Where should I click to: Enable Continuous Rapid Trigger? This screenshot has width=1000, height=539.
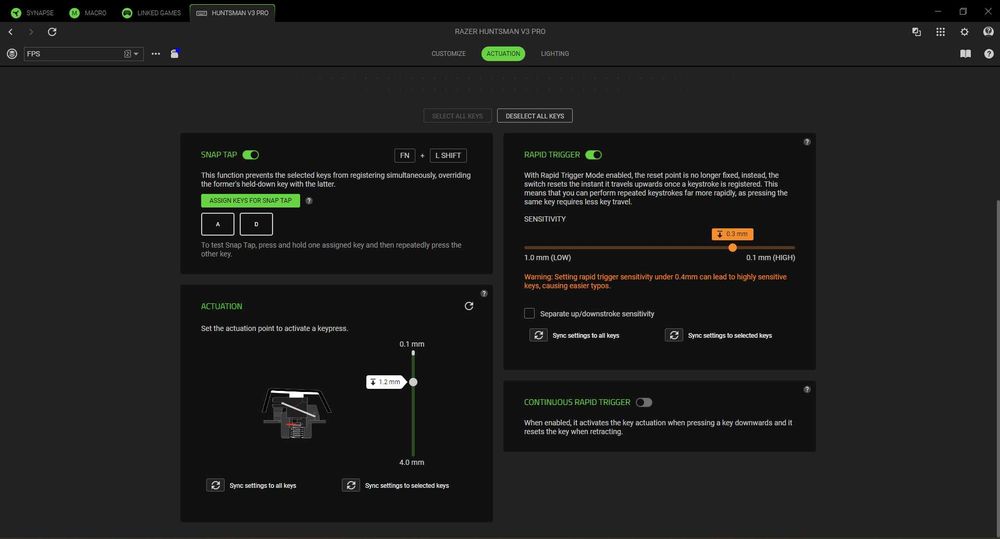pos(644,402)
